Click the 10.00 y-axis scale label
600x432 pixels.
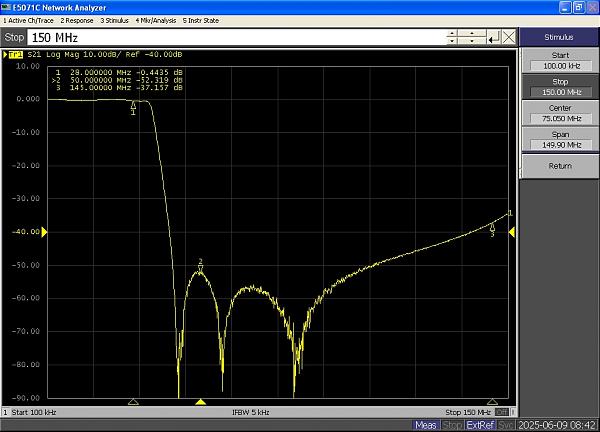pos(28,66)
